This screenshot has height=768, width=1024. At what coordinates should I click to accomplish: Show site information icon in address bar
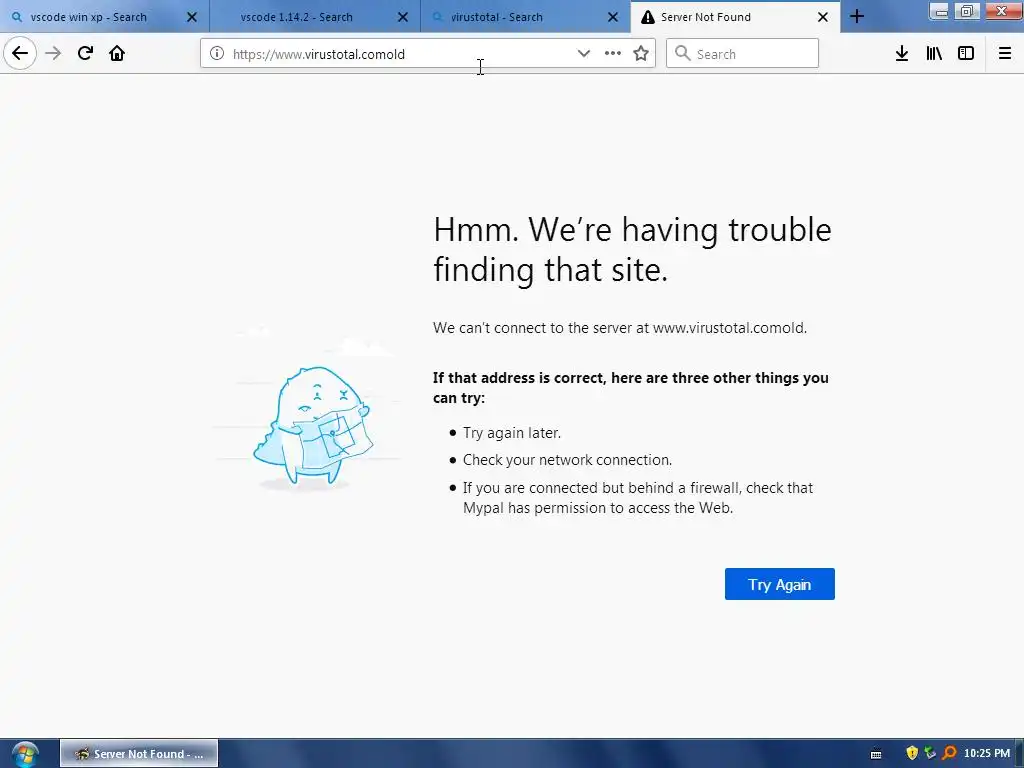tap(217, 54)
